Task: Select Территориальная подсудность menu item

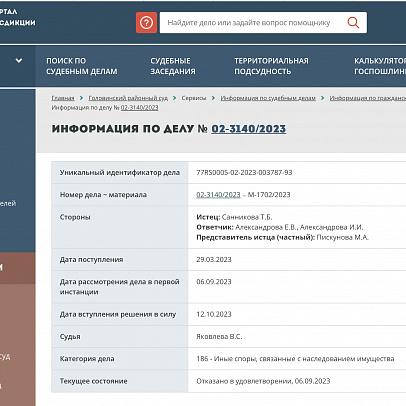Action: (271, 66)
